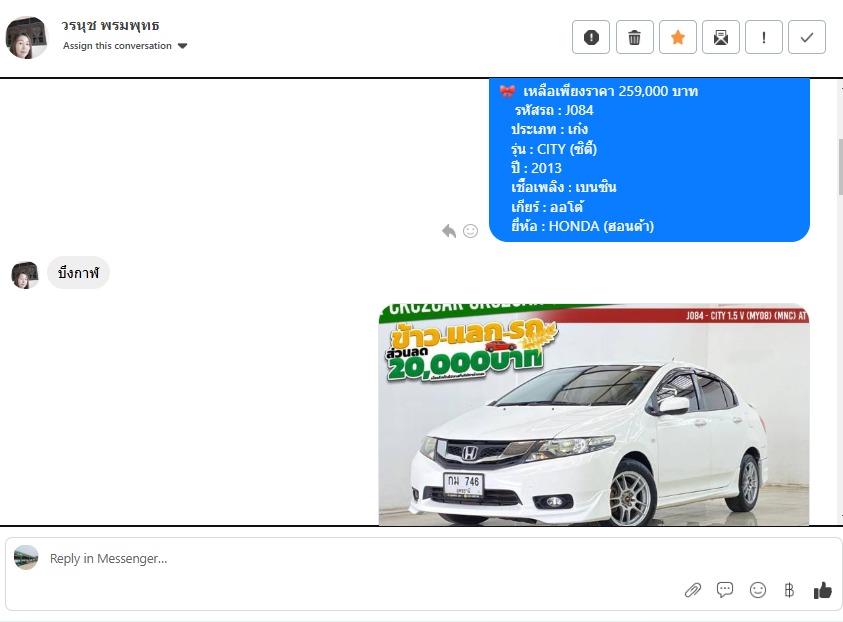Open customer profile picture in header

[x=27, y=38]
